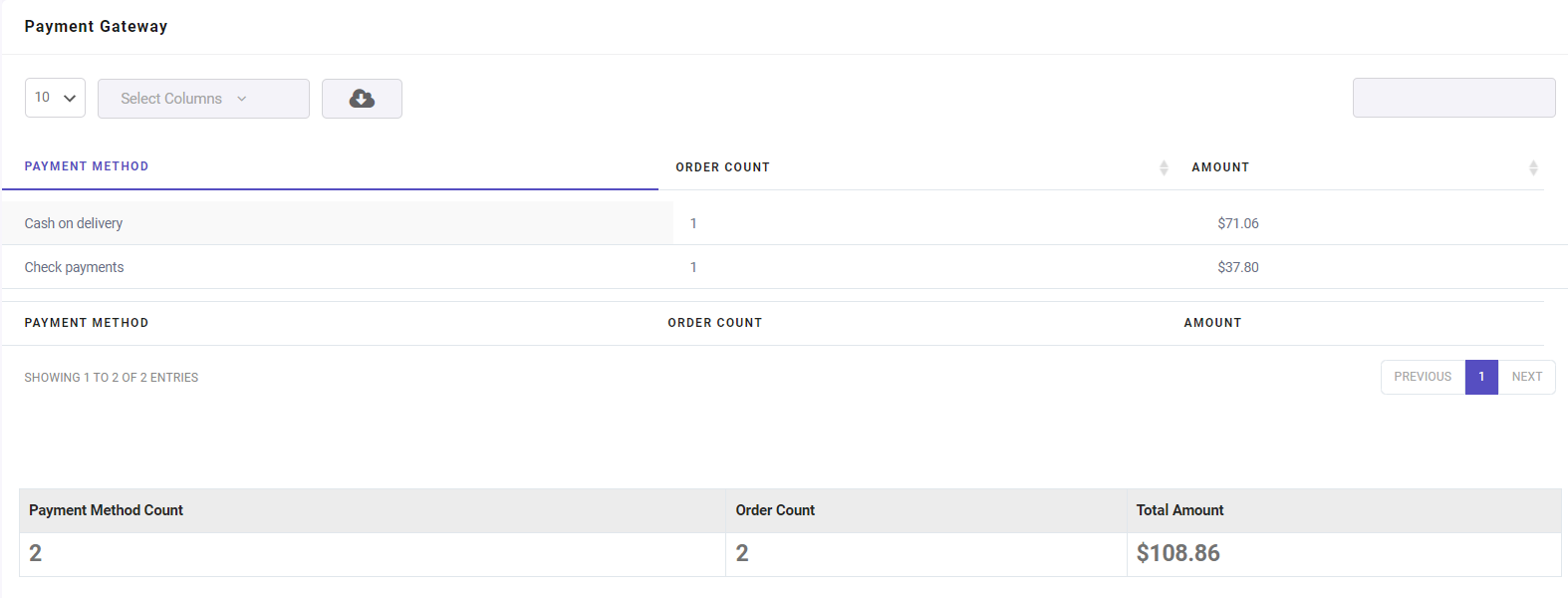The height and width of the screenshot is (598, 1568).
Task: Click the Total Amount value $108.86
Action: click(1178, 553)
